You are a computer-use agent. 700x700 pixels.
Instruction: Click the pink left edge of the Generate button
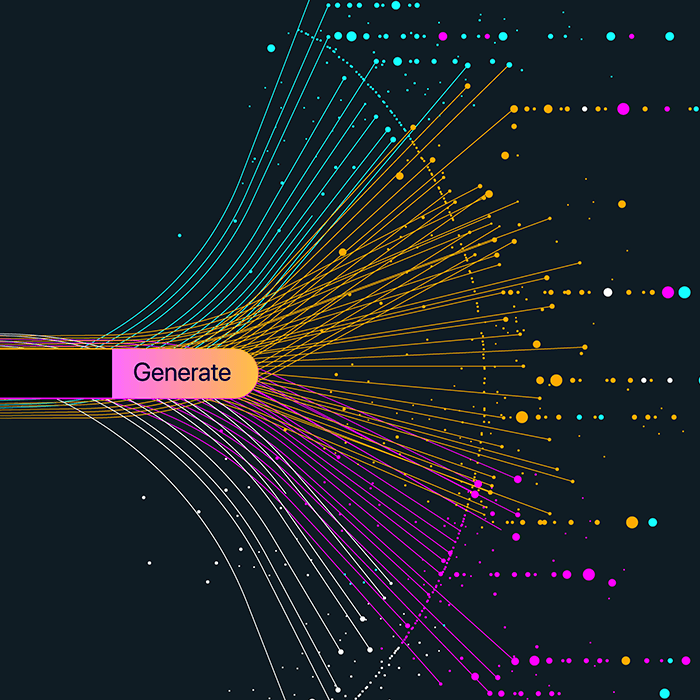[x=118, y=373]
